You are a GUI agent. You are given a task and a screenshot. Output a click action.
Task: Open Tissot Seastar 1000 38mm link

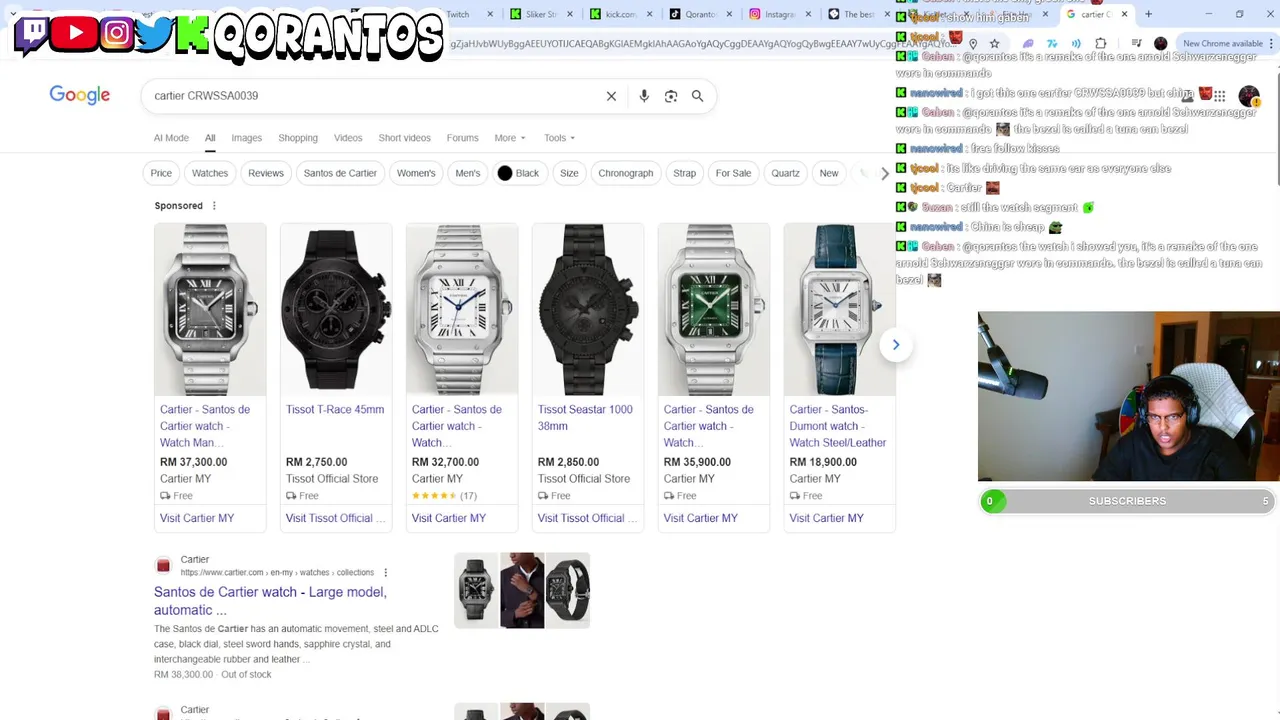click(585, 418)
